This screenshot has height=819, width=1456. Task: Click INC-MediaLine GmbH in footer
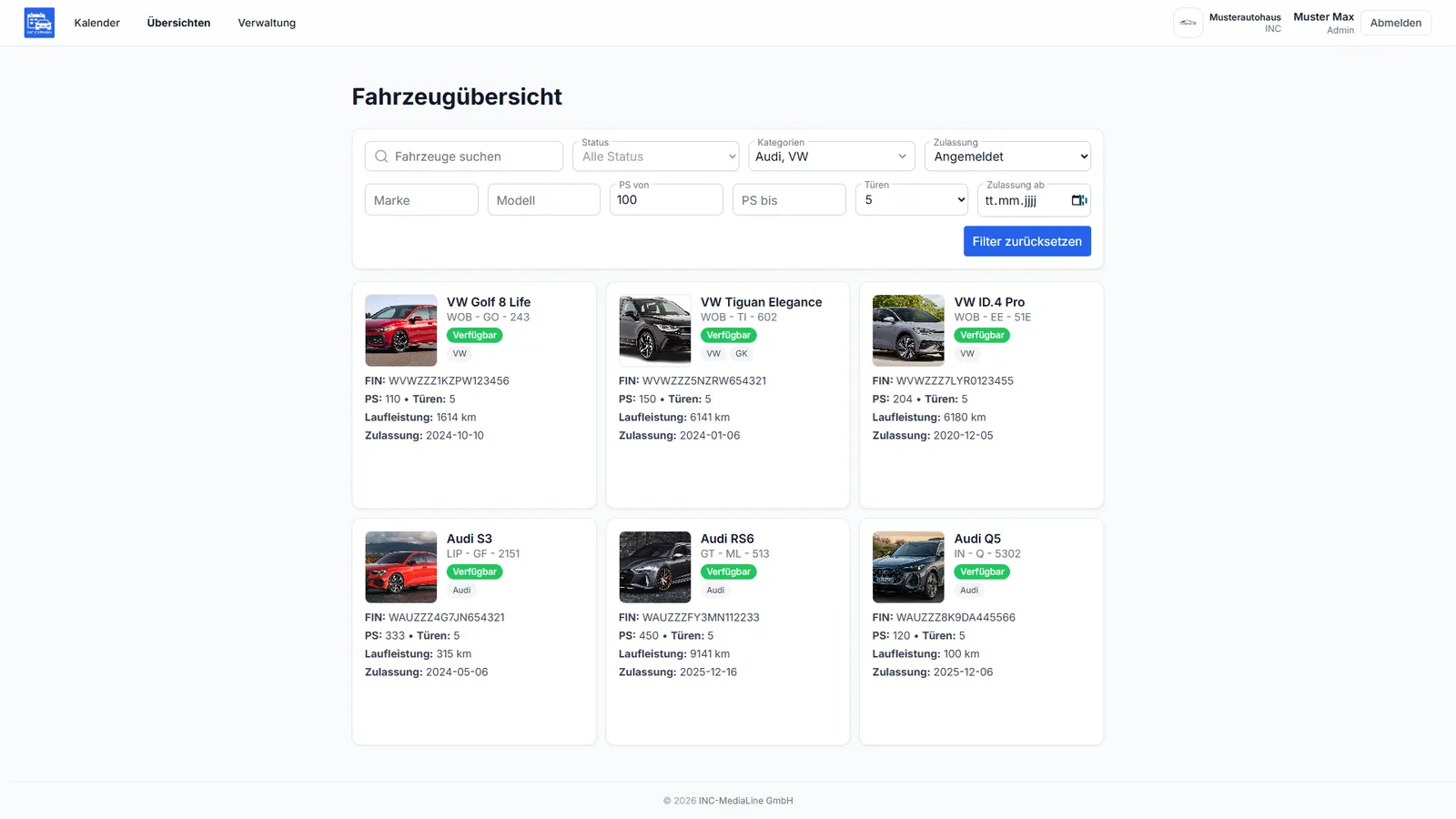745,801
